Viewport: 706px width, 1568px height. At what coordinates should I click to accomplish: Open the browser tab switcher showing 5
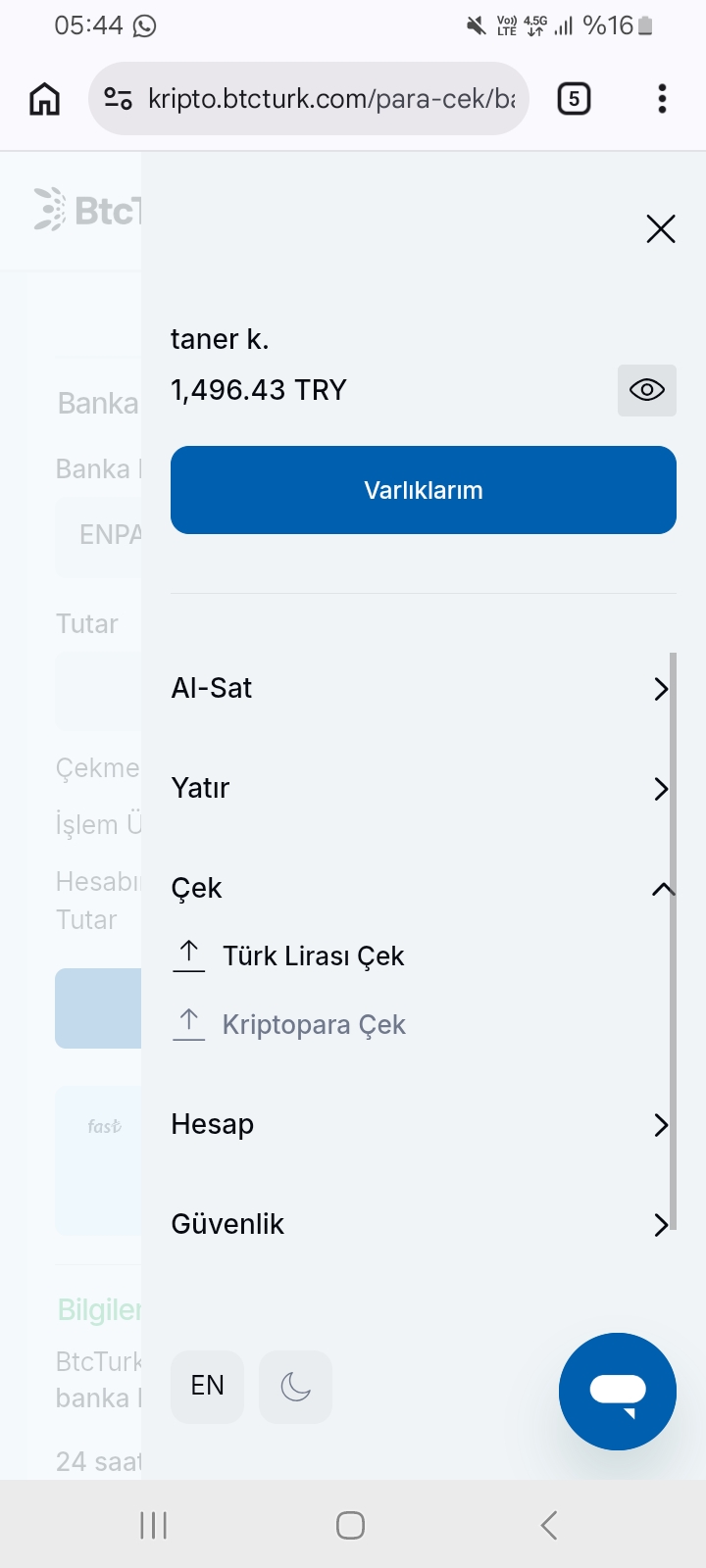coord(574,99)
